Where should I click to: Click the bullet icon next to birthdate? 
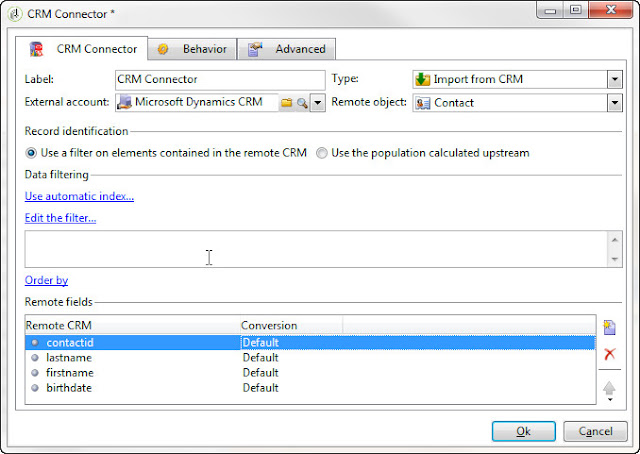tap(35, 387)
